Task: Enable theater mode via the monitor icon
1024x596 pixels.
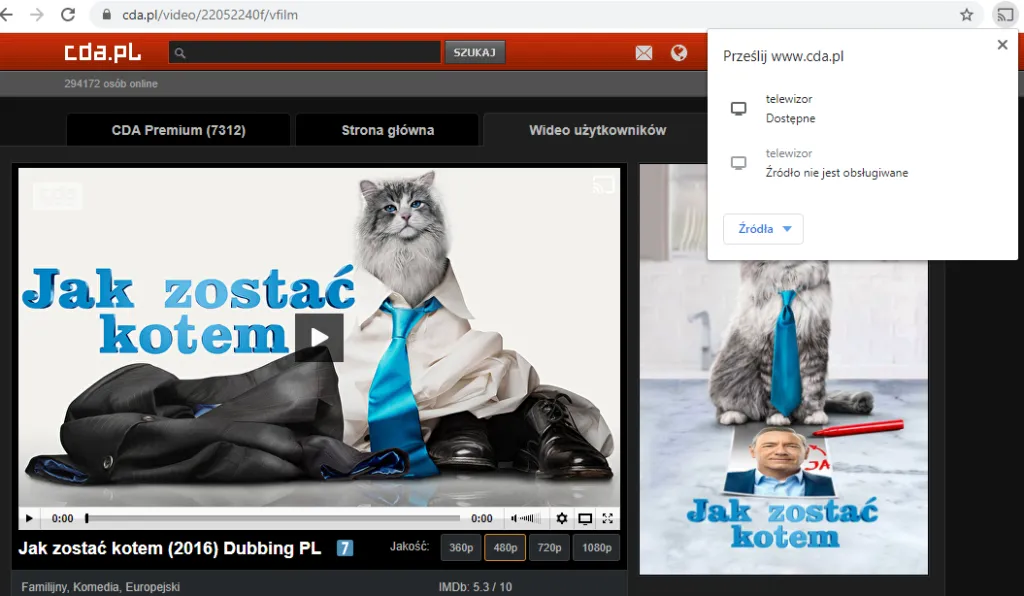Action: [x=585, y=518]
